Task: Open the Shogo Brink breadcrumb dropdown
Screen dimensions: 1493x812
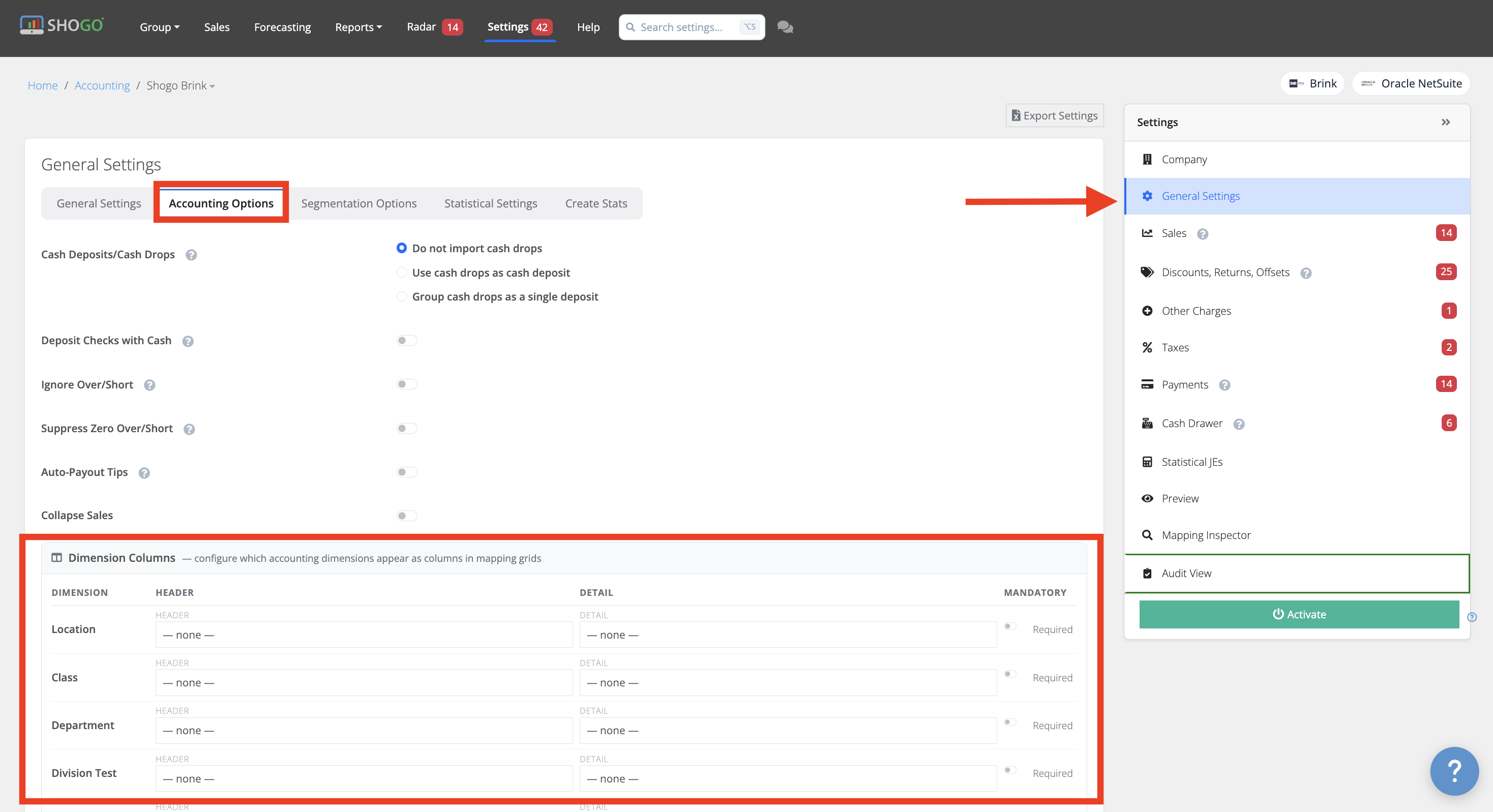Action: [180, 86]
